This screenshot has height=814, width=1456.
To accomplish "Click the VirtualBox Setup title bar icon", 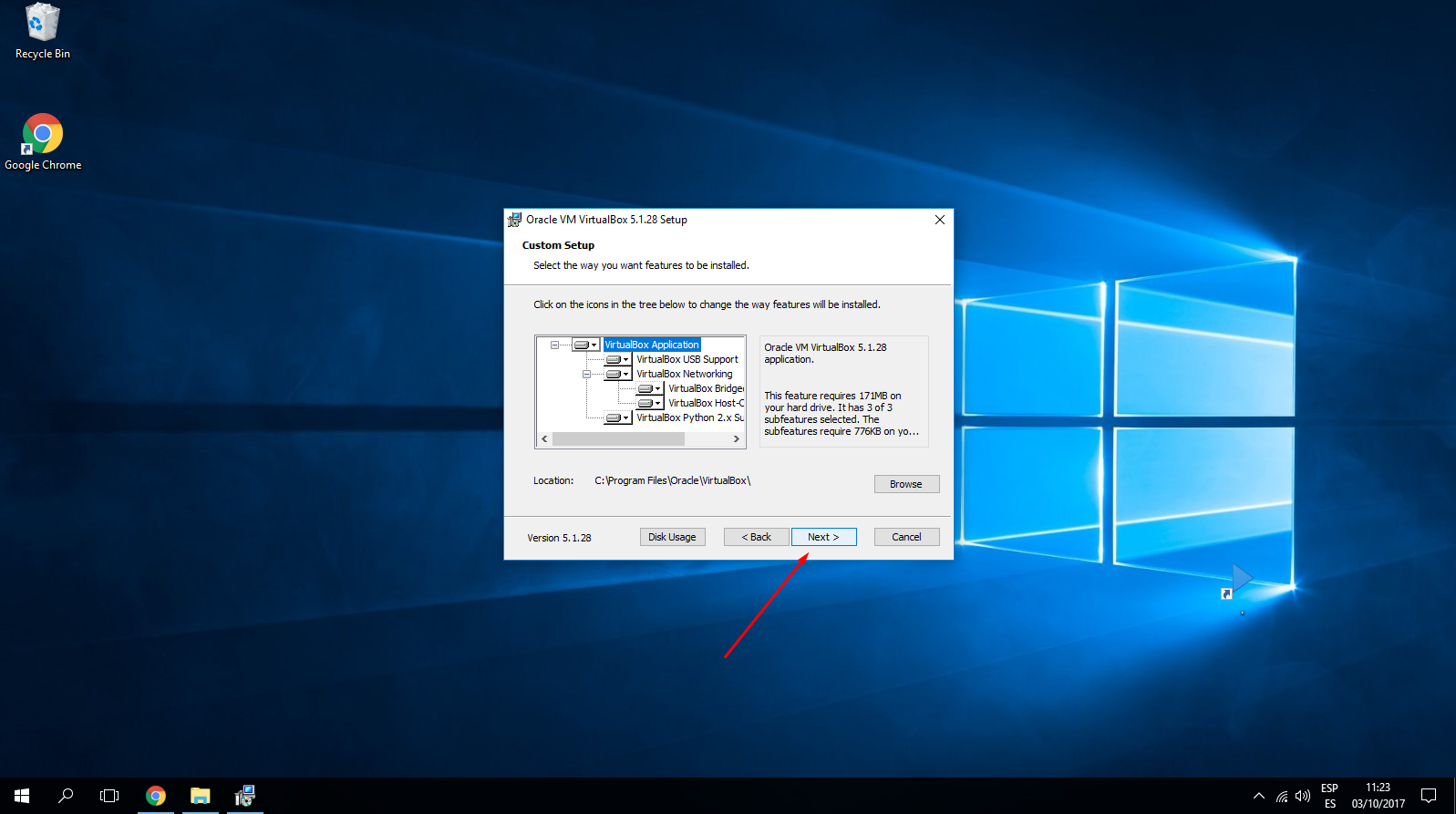I will (514, 220).
